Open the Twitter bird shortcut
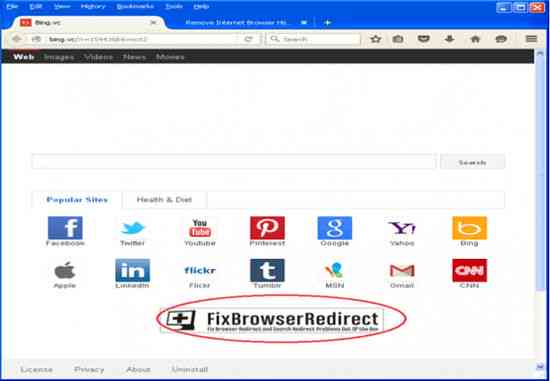 (133, 228)
